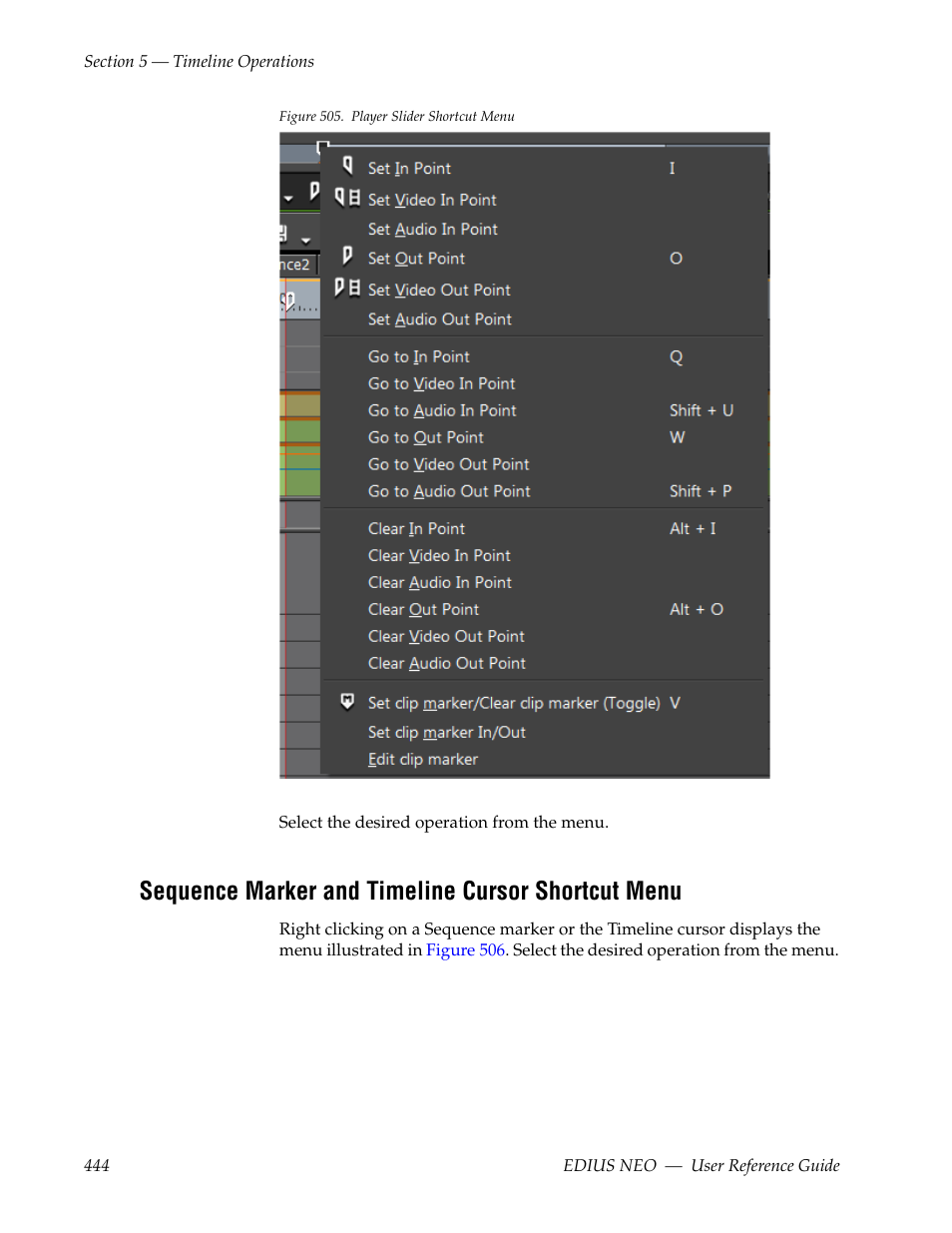
Task: Click the sentence "Select the desired operation from the menu."
Action: coord(443,822)
